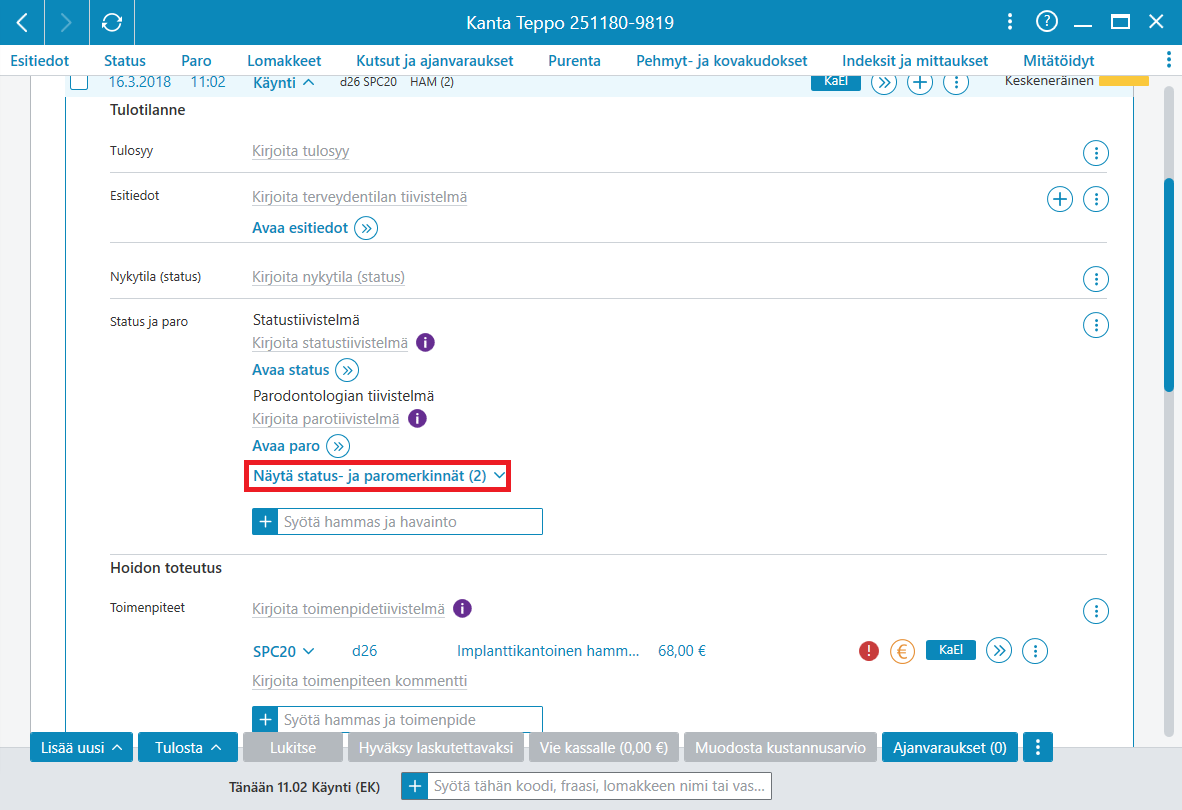Switch to the Paro tab
The image size is (1182, 810).
(x=196, y=60)
